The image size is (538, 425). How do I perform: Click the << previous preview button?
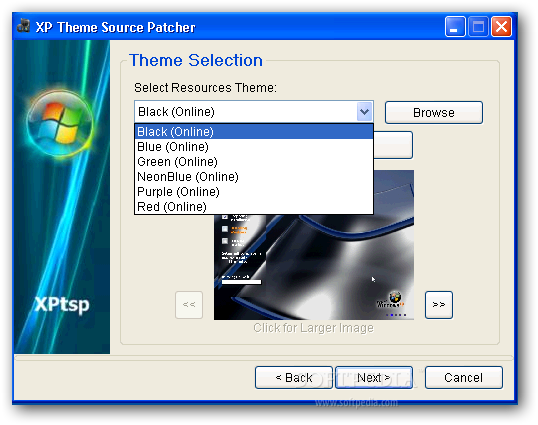(189, 305)
